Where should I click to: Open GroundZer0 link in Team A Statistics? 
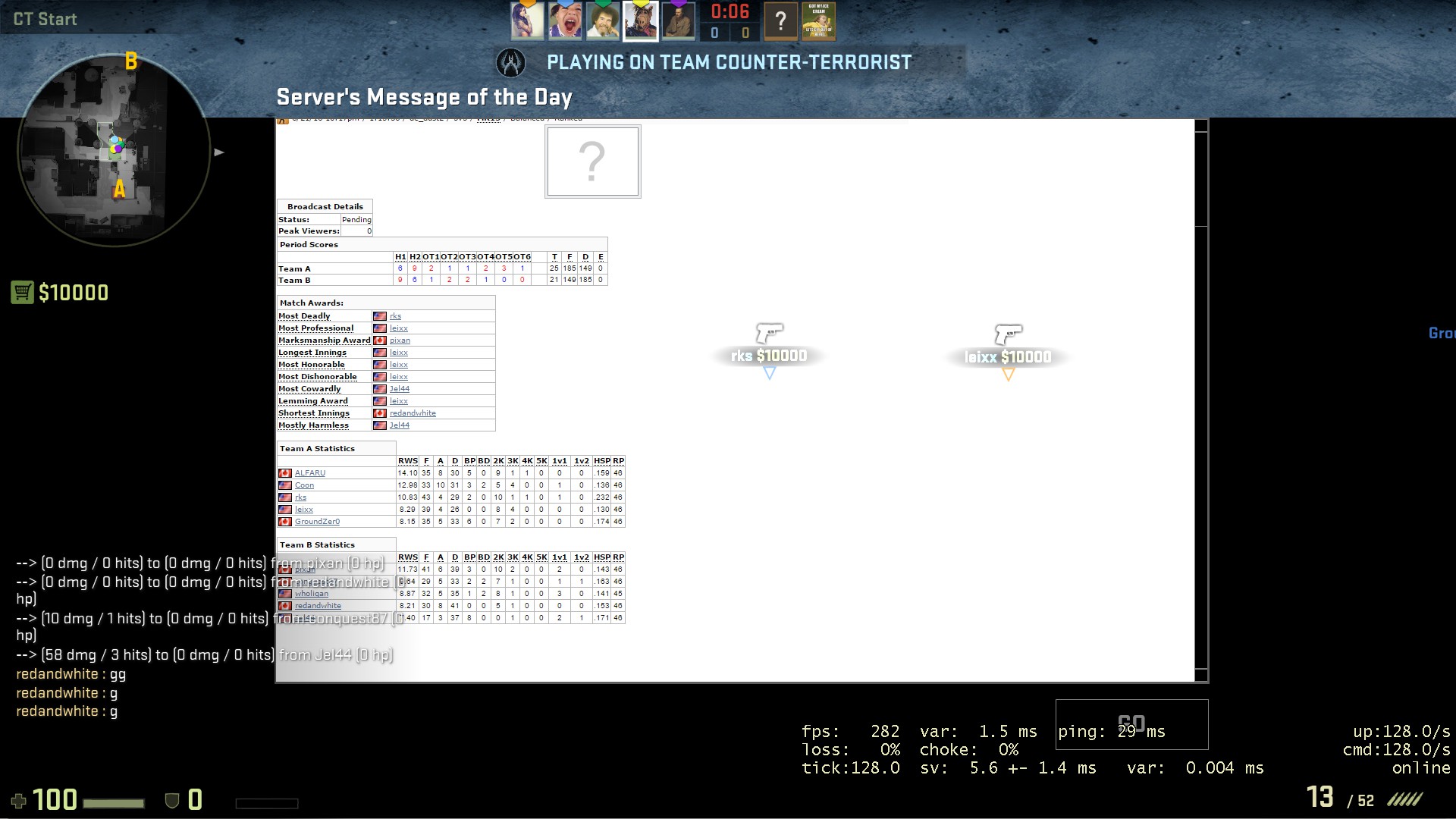coord(317,522)
